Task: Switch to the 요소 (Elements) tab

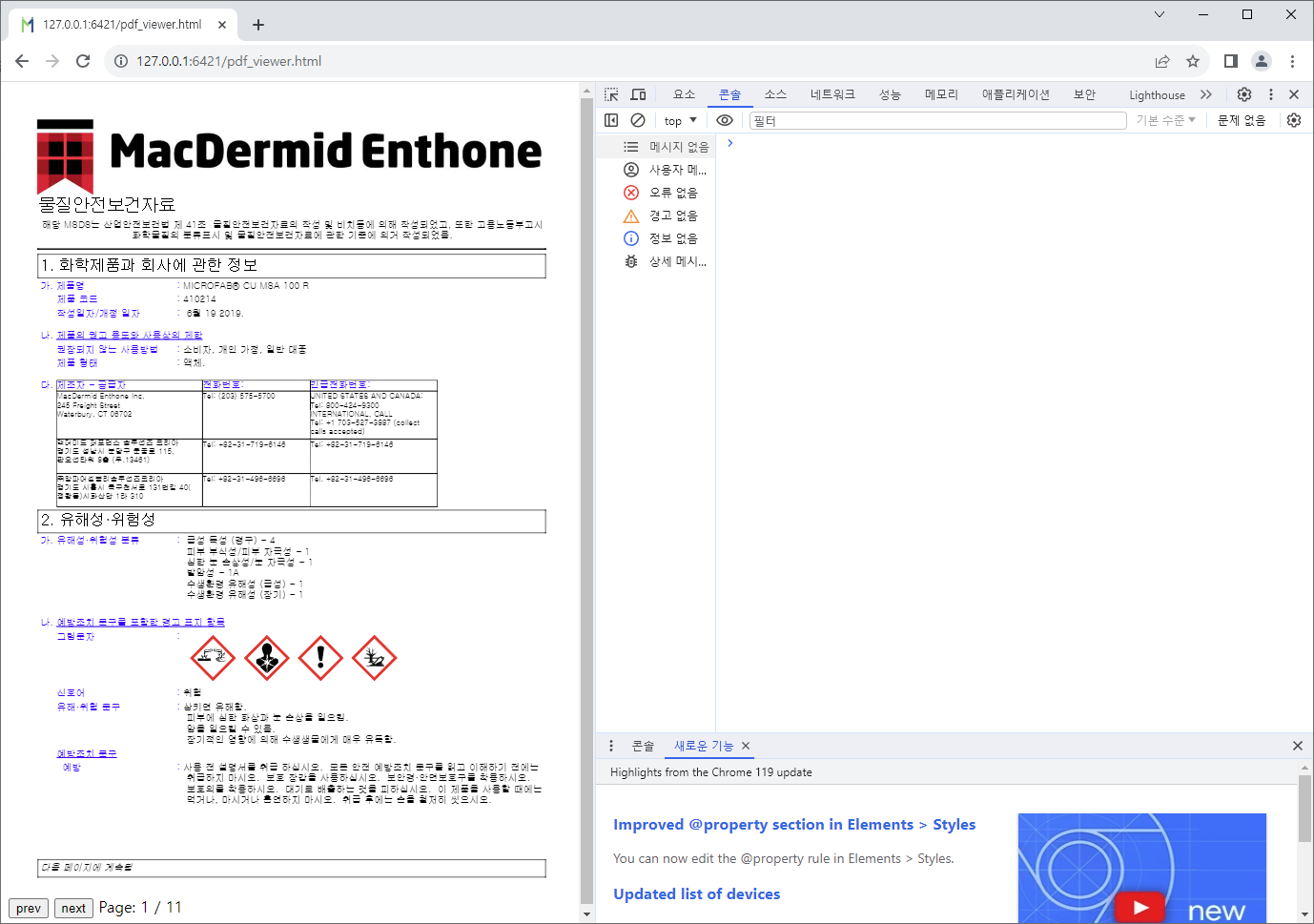Action: pyautogui.click(x=684, y=94)
